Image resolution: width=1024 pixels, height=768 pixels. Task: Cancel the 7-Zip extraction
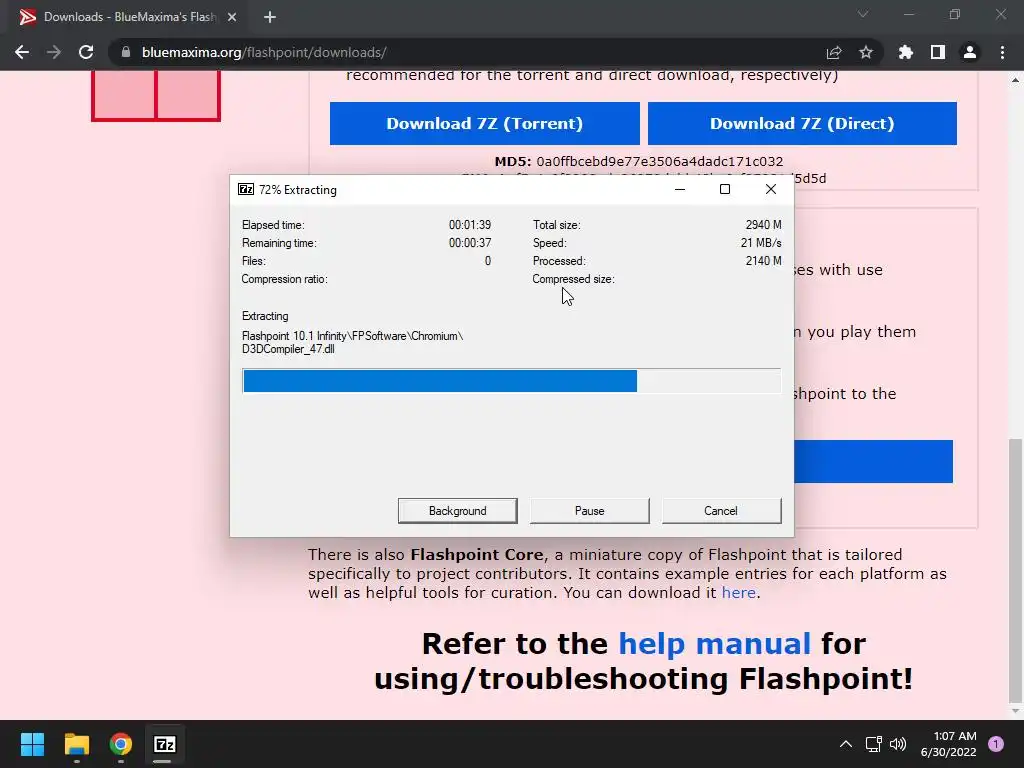(721, 511)
